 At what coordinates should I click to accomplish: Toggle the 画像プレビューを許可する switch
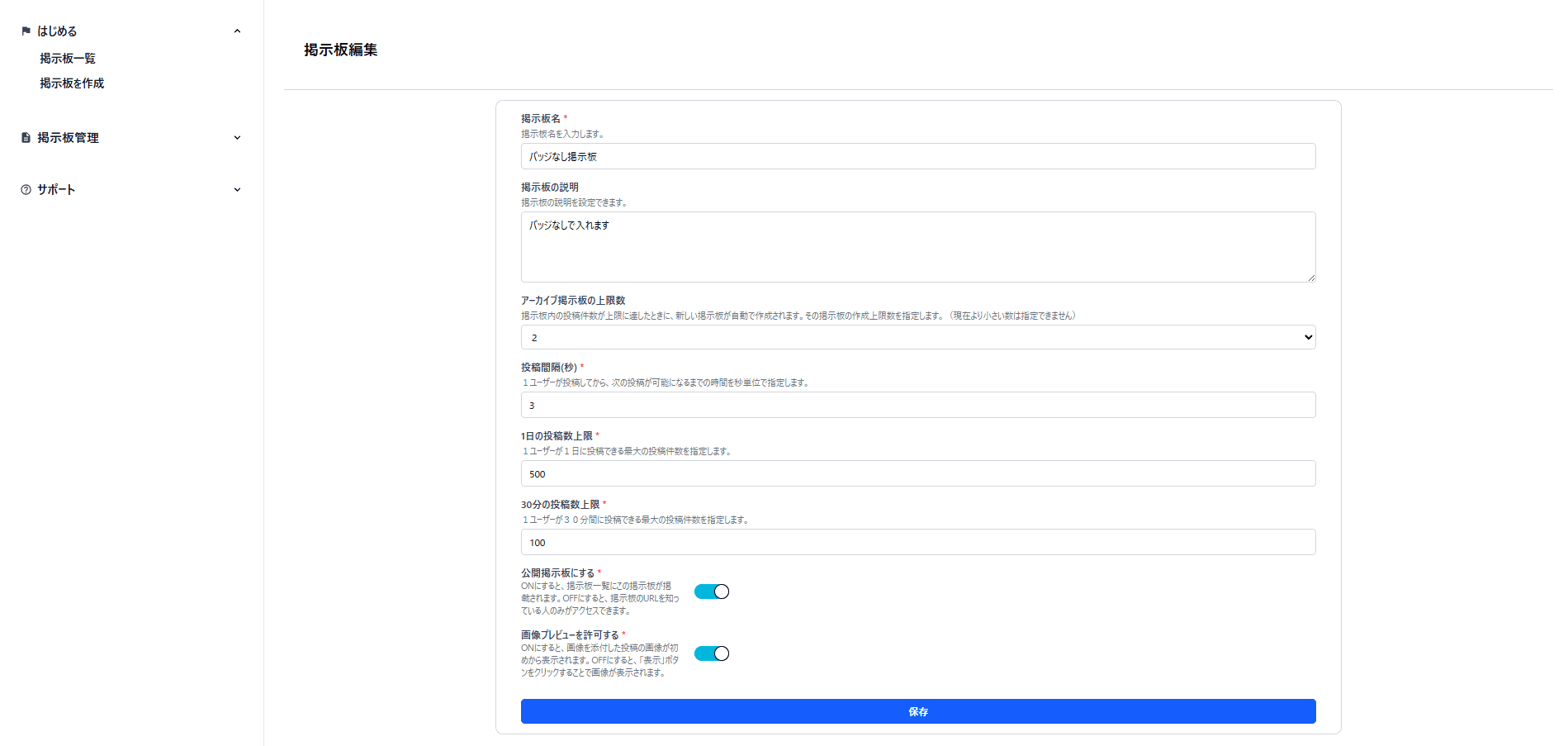coord(711,653)
